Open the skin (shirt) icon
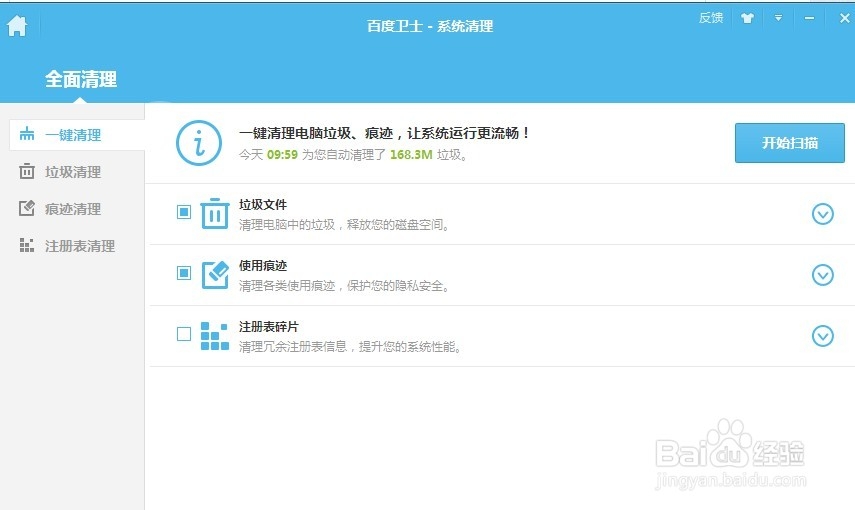Screen dimensions: 855x510 click(x=747, y=18)
